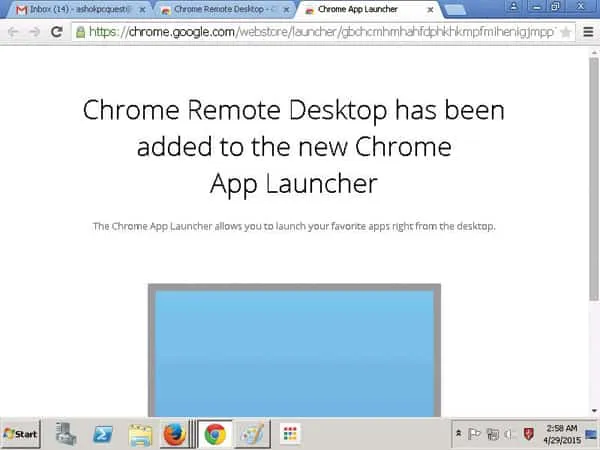The width and height of the screenshot is (600, 450).
Task: Close the Chrome Remote Desktop tab
Action: pos(286,10)
